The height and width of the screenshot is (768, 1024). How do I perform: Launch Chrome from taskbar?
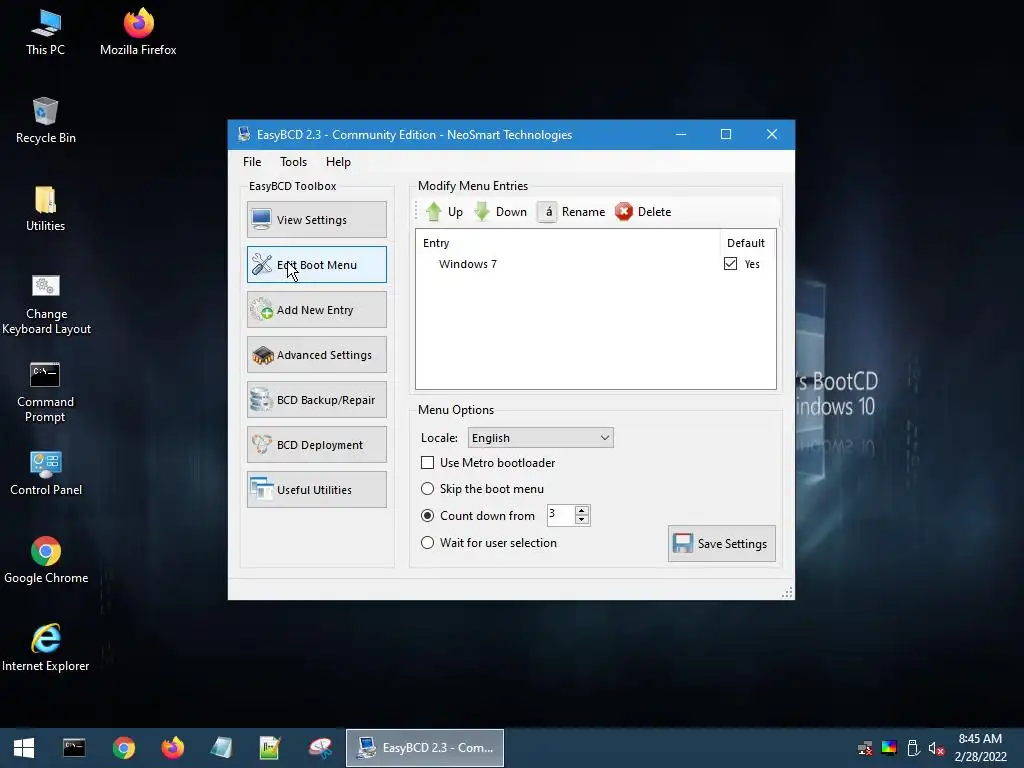[x=123, y=748]
